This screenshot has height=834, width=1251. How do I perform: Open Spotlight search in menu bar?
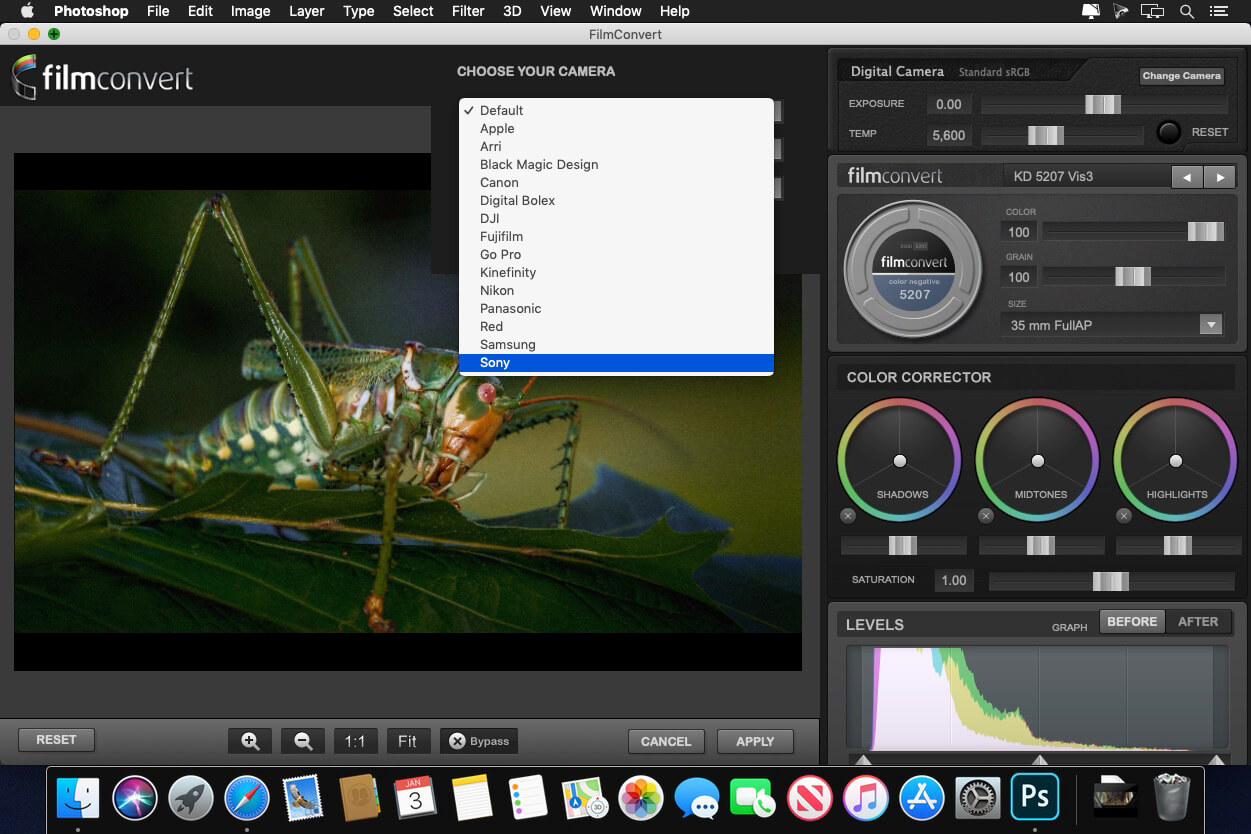coord(1187,11)
